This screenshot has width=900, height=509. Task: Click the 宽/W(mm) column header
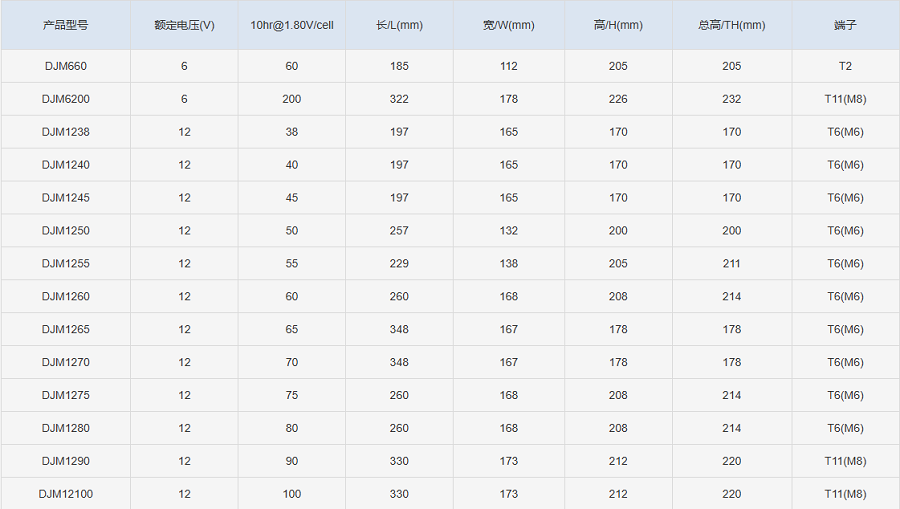pos(509,25)
